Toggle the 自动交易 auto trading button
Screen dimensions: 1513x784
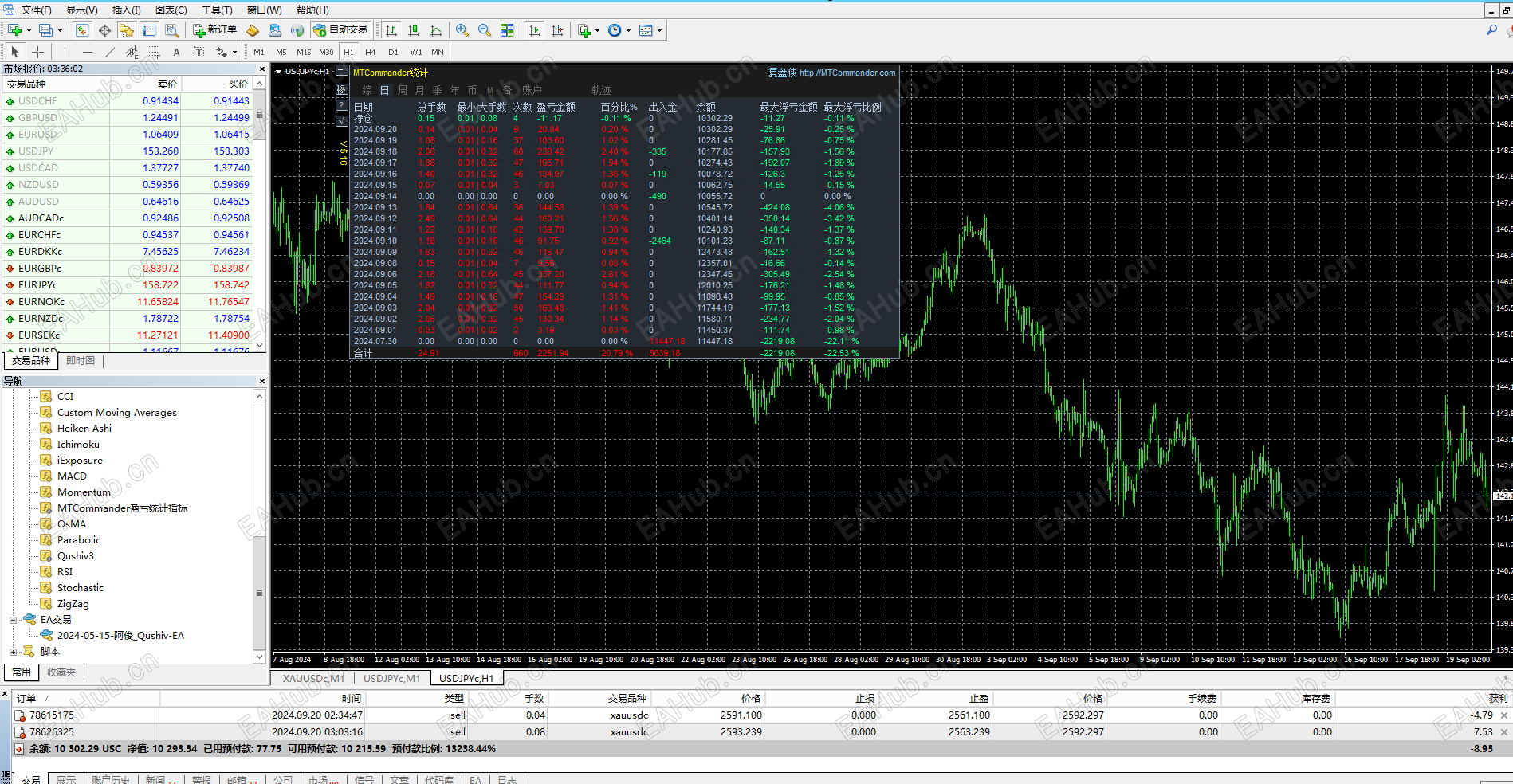click(x=340, y=30)
